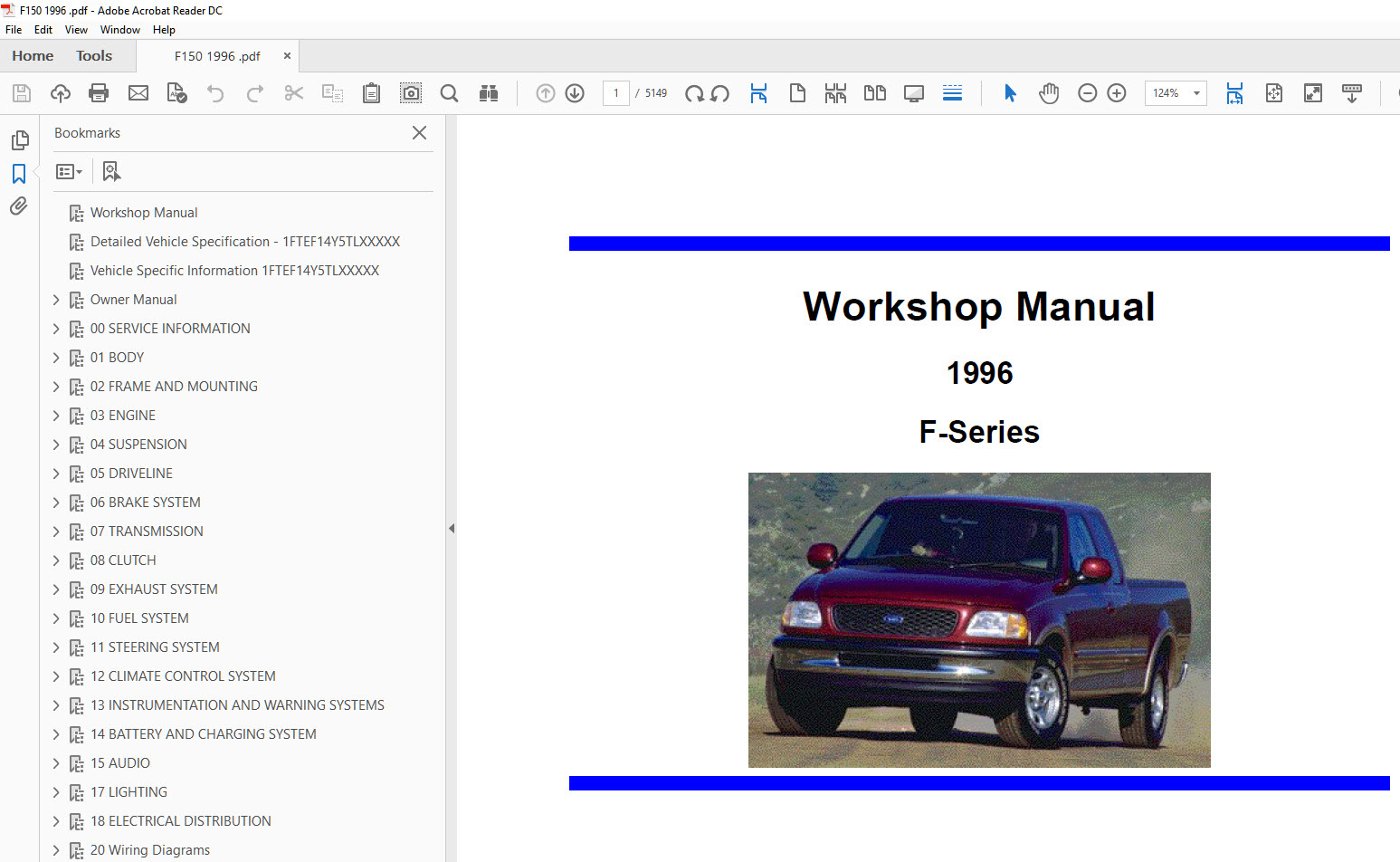This screenshot has height=862, width=1400.
Task: Switch to the Tools tab
Action: [x=94, y=56]
